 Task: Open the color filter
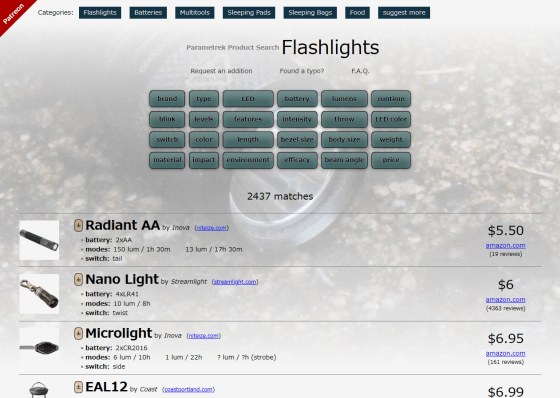204,139
